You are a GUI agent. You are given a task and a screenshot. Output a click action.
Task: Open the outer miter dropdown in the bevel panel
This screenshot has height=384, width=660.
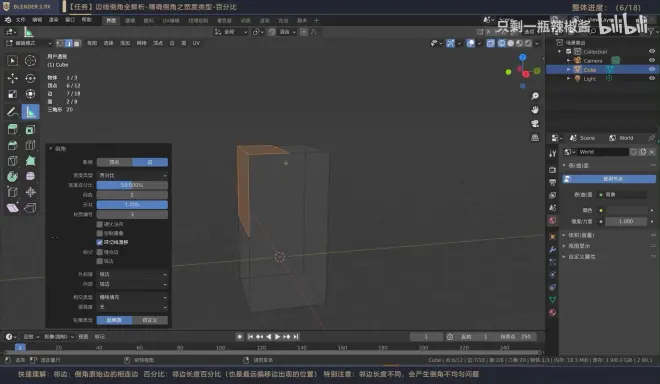(x=132, y=274)
